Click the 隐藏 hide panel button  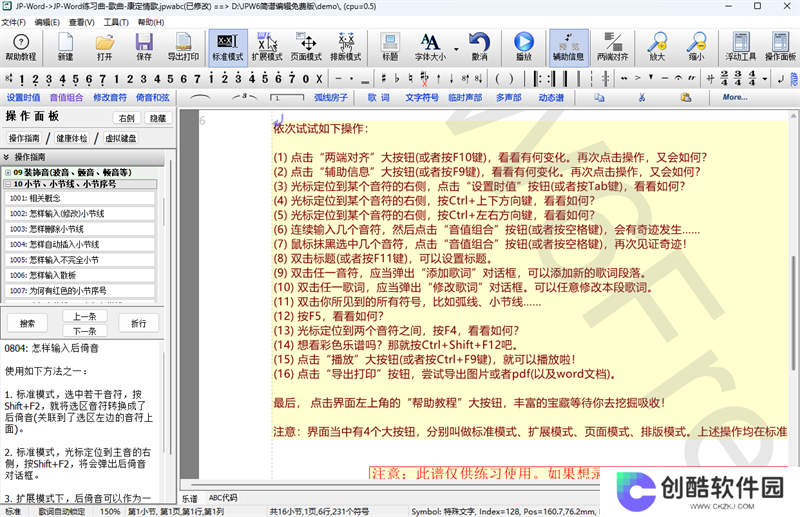tap(158, 118)
